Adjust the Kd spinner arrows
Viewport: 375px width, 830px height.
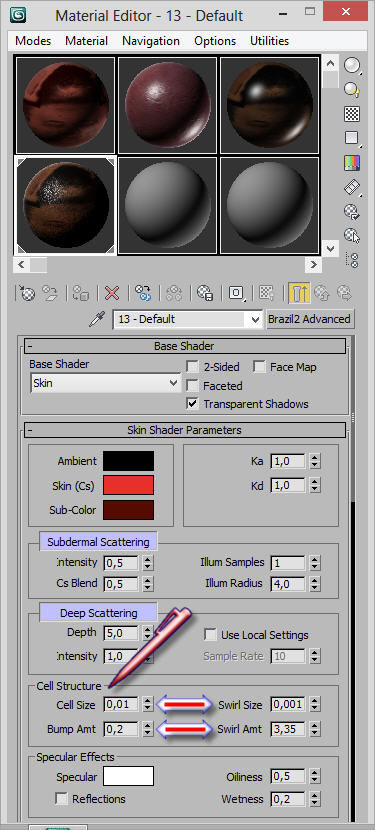point(315,485)
